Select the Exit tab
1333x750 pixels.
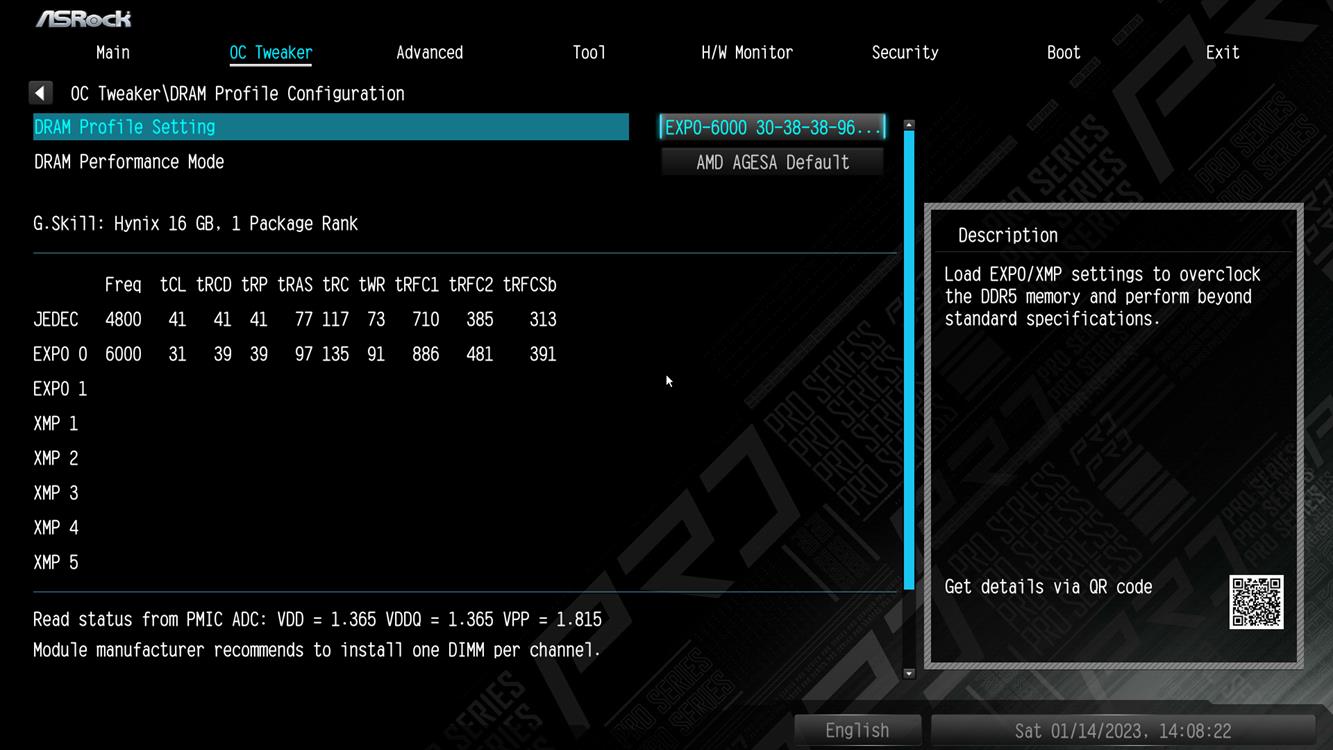coord(1222,53)
